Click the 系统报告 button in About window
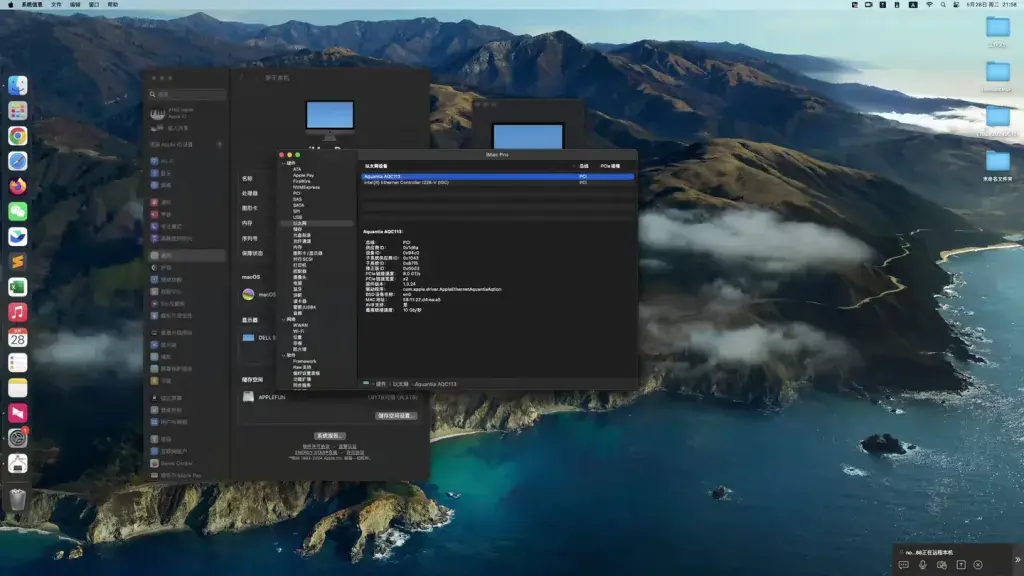 pyautogui.click(x=329, y=436)
